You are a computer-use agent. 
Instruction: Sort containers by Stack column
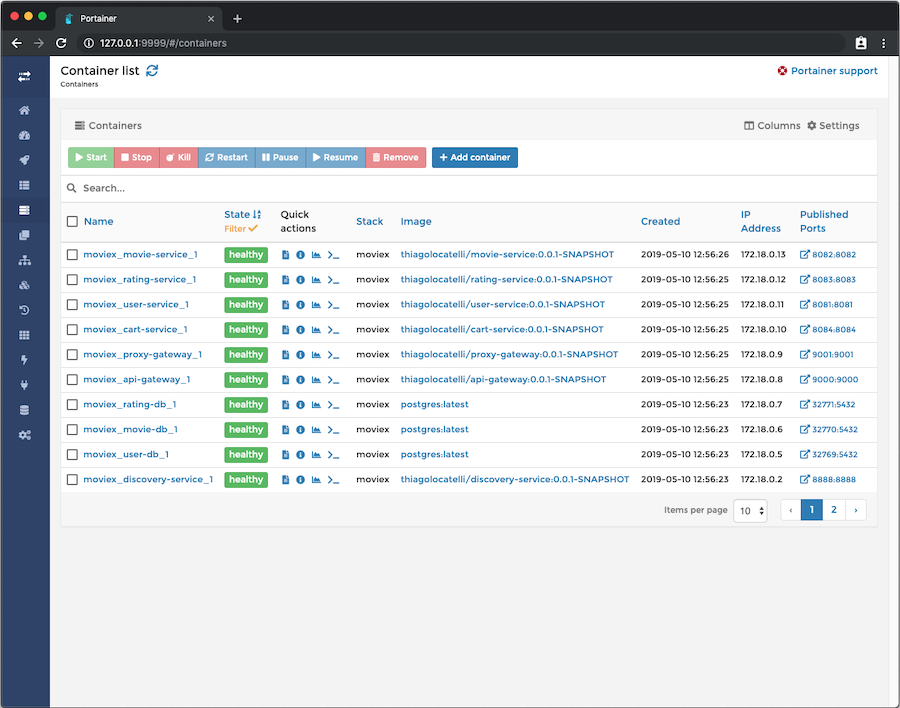370,222
